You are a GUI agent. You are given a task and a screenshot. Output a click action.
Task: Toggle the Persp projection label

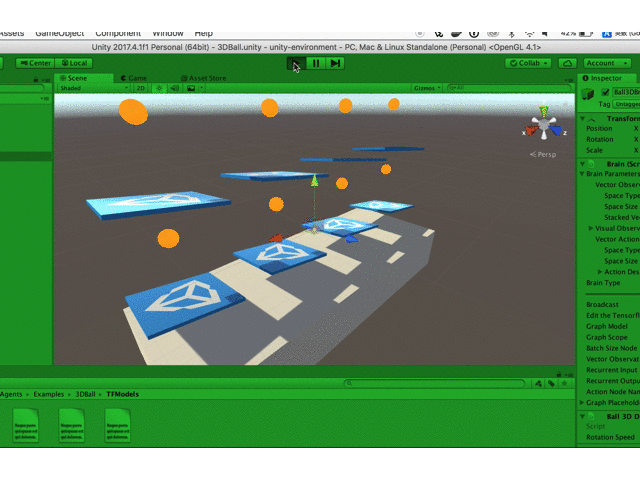(543, 154)
